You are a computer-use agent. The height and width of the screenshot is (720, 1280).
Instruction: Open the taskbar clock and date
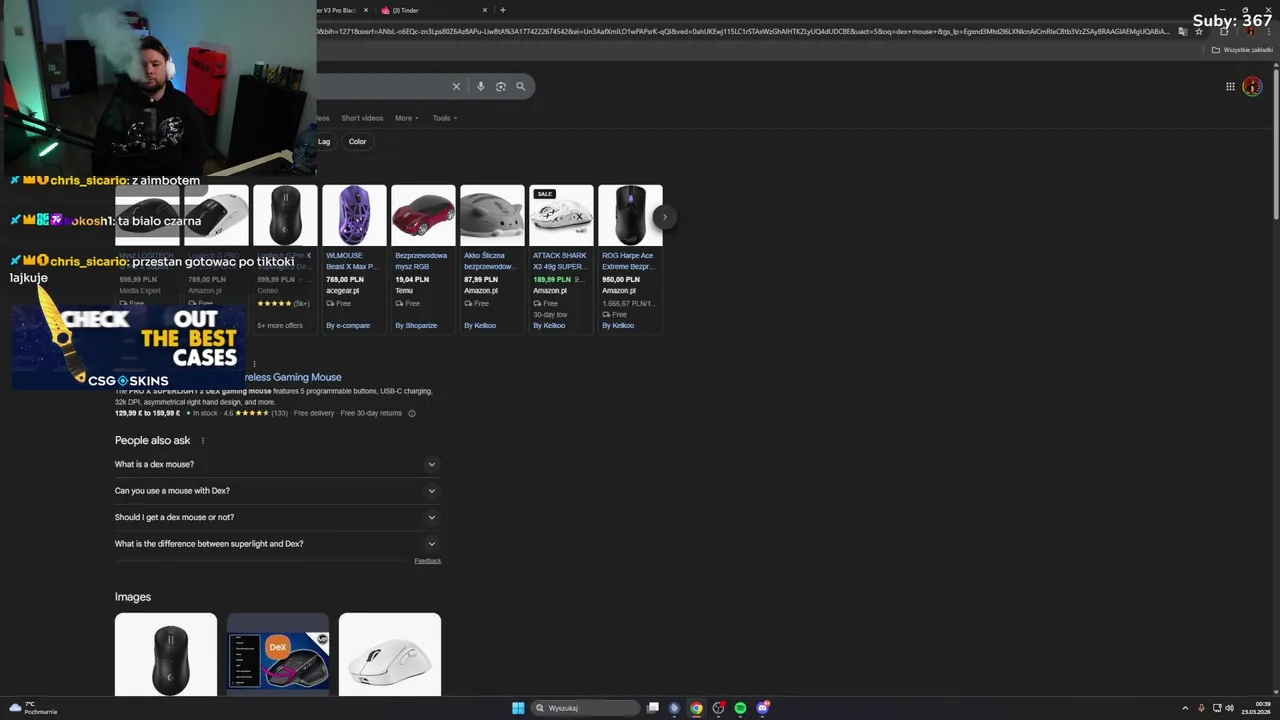point(1256,708)
